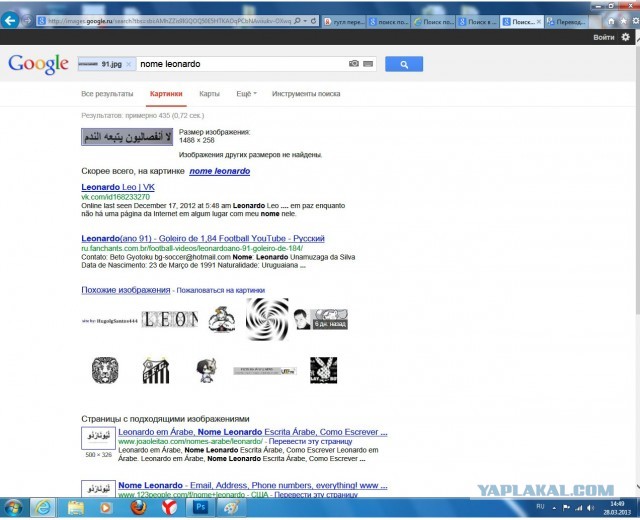The image size is (640, 520).
Task: Open the 'Leonardo(ano 91) - Goleiro' result
Action: tap(203, 239)
